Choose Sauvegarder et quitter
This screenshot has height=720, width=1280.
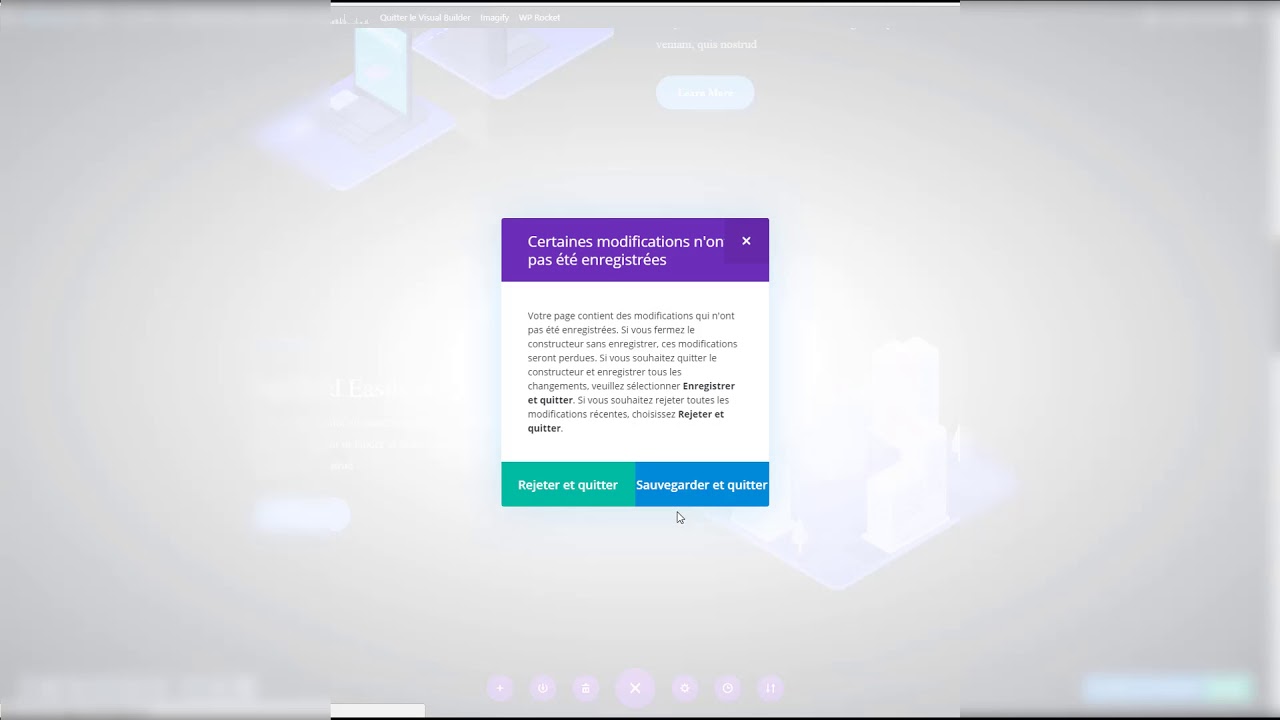(702, 485)
